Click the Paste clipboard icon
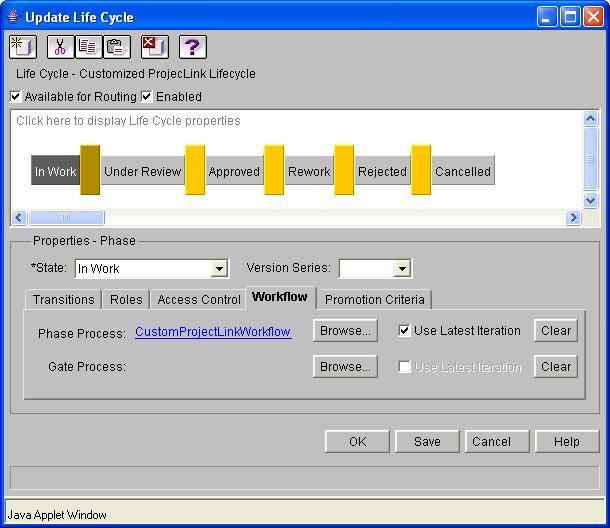The image size is (610, 528). [116, 47]
